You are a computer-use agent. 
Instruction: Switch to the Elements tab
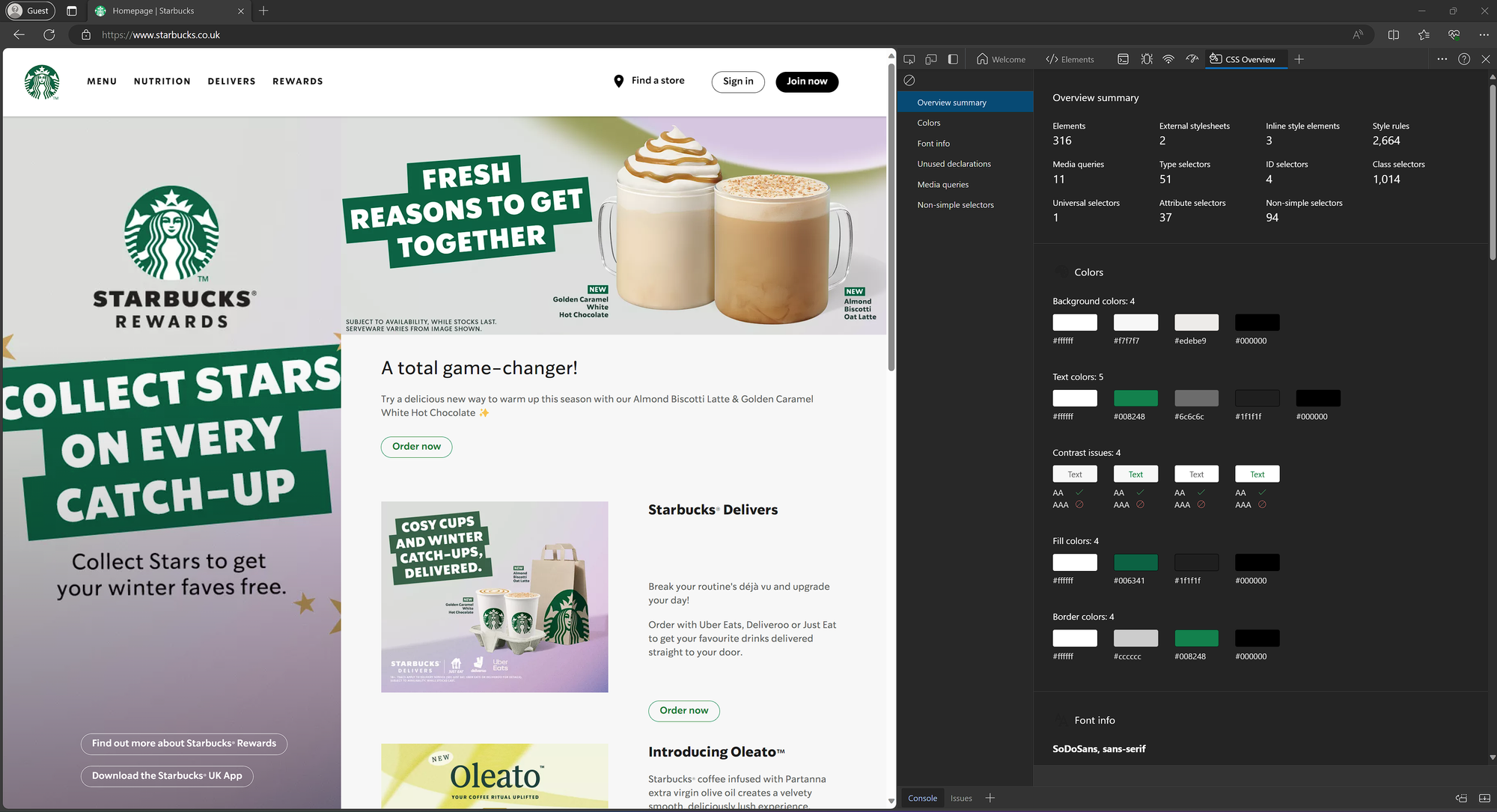coord(1070,59)
